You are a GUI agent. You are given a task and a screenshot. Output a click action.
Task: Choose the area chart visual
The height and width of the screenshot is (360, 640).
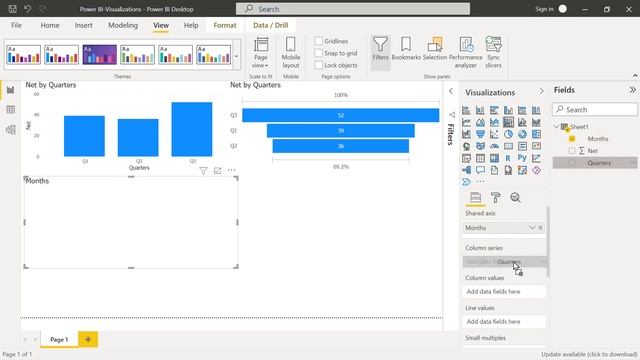480,122
